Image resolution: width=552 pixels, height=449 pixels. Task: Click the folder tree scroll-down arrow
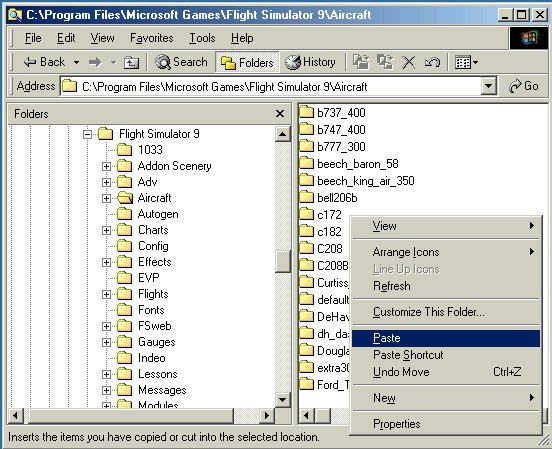click(x=283, y=400)
